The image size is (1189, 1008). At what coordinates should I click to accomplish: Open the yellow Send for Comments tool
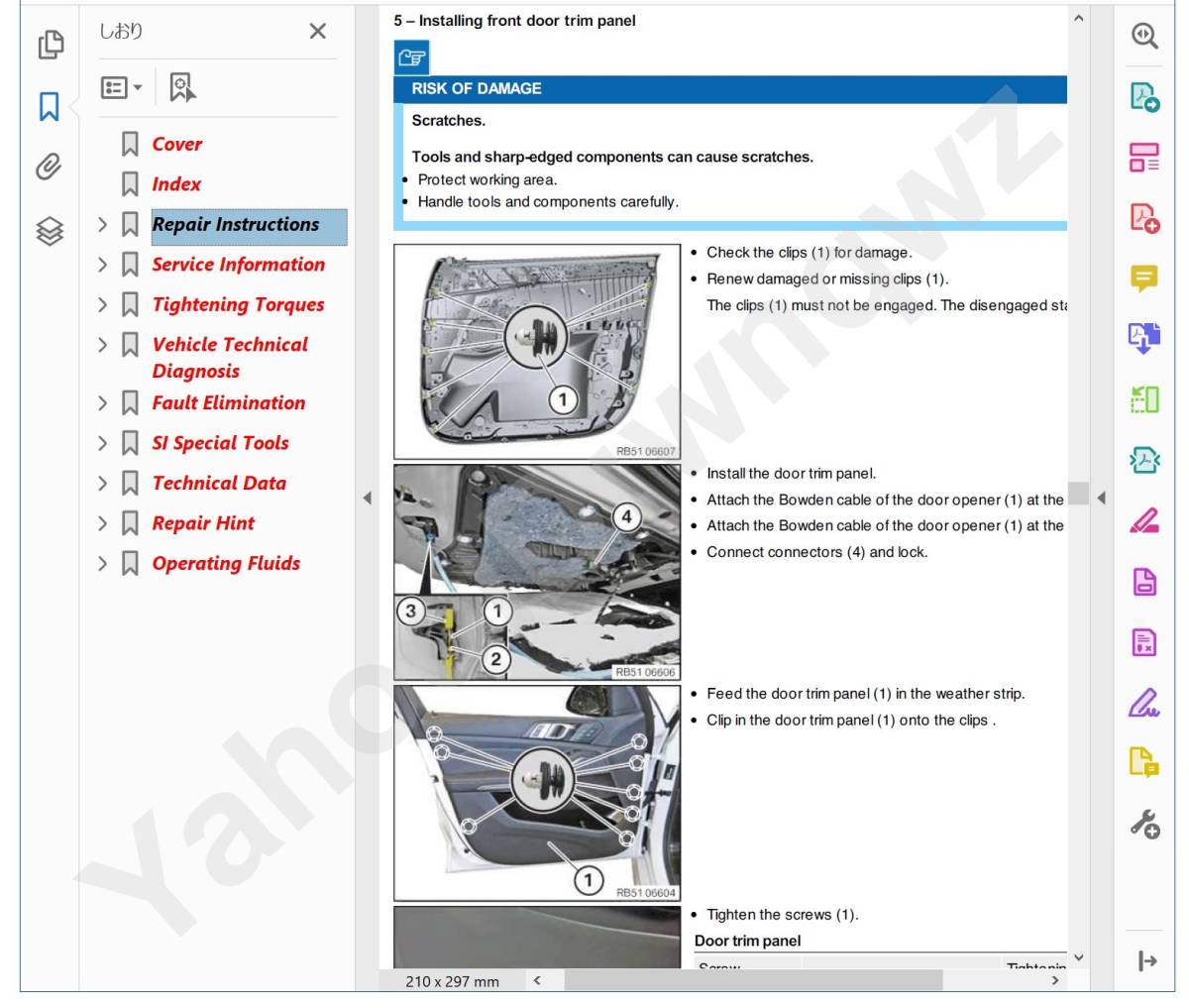click(1144, 763)
